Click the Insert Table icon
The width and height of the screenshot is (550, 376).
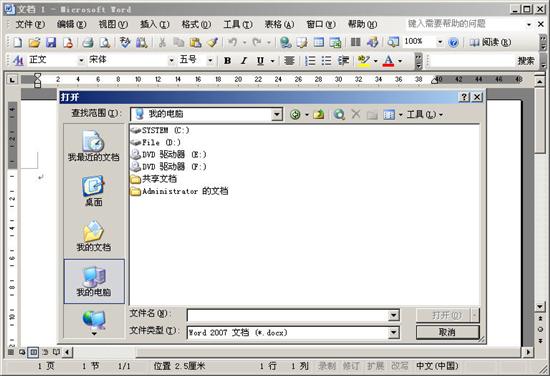pos(319,42)
